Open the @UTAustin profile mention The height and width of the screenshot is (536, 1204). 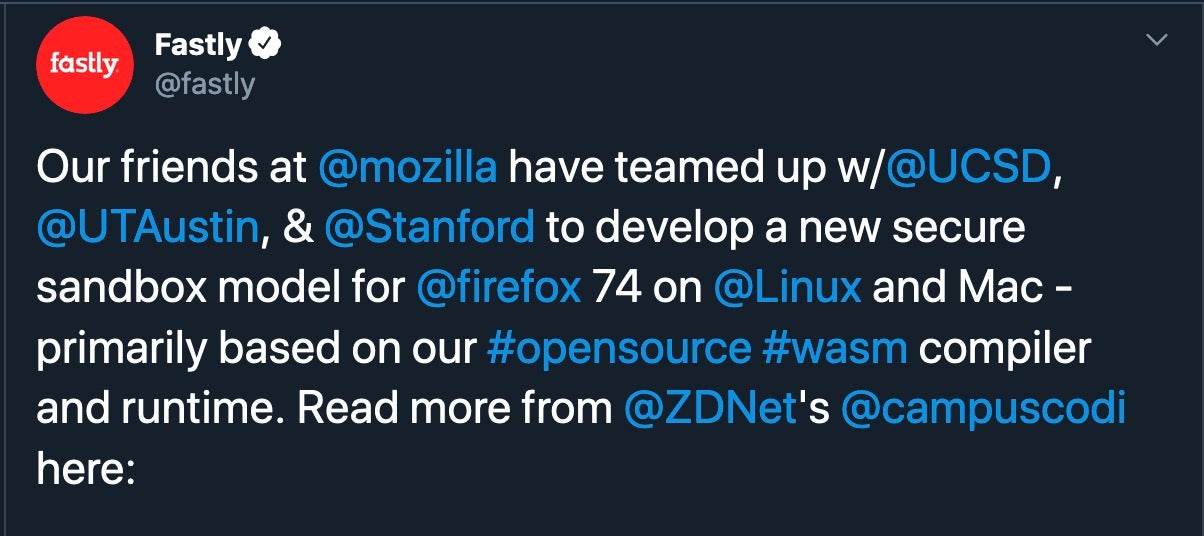coord(148,227)
